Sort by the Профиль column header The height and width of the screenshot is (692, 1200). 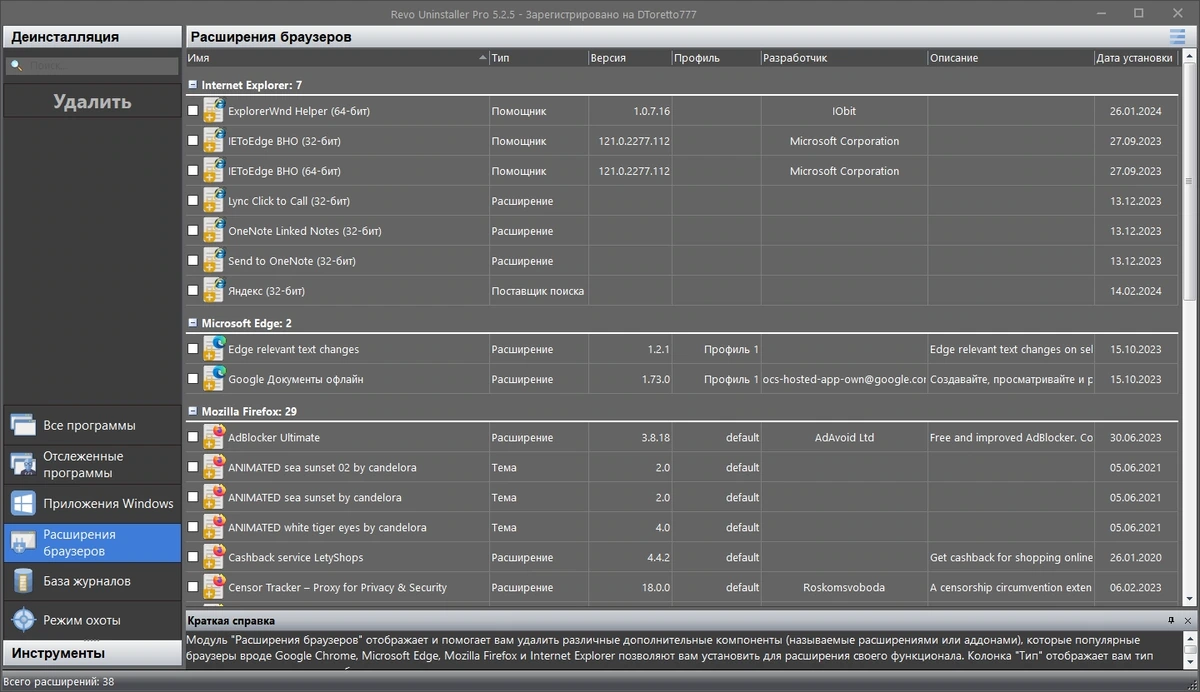point(716,58)
